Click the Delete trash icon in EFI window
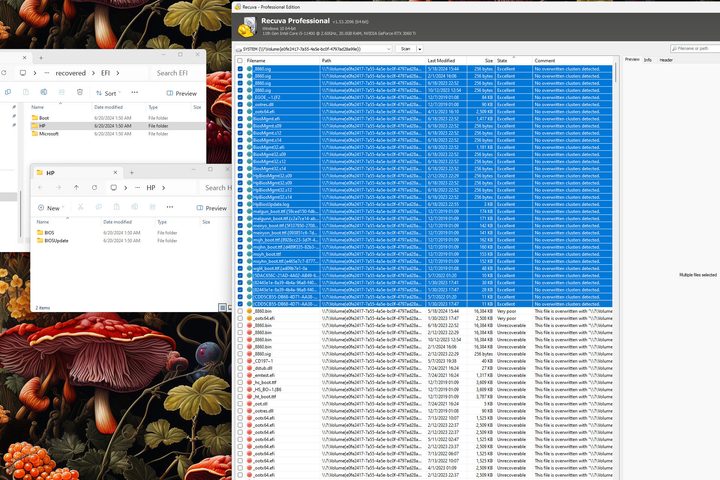 80,92
